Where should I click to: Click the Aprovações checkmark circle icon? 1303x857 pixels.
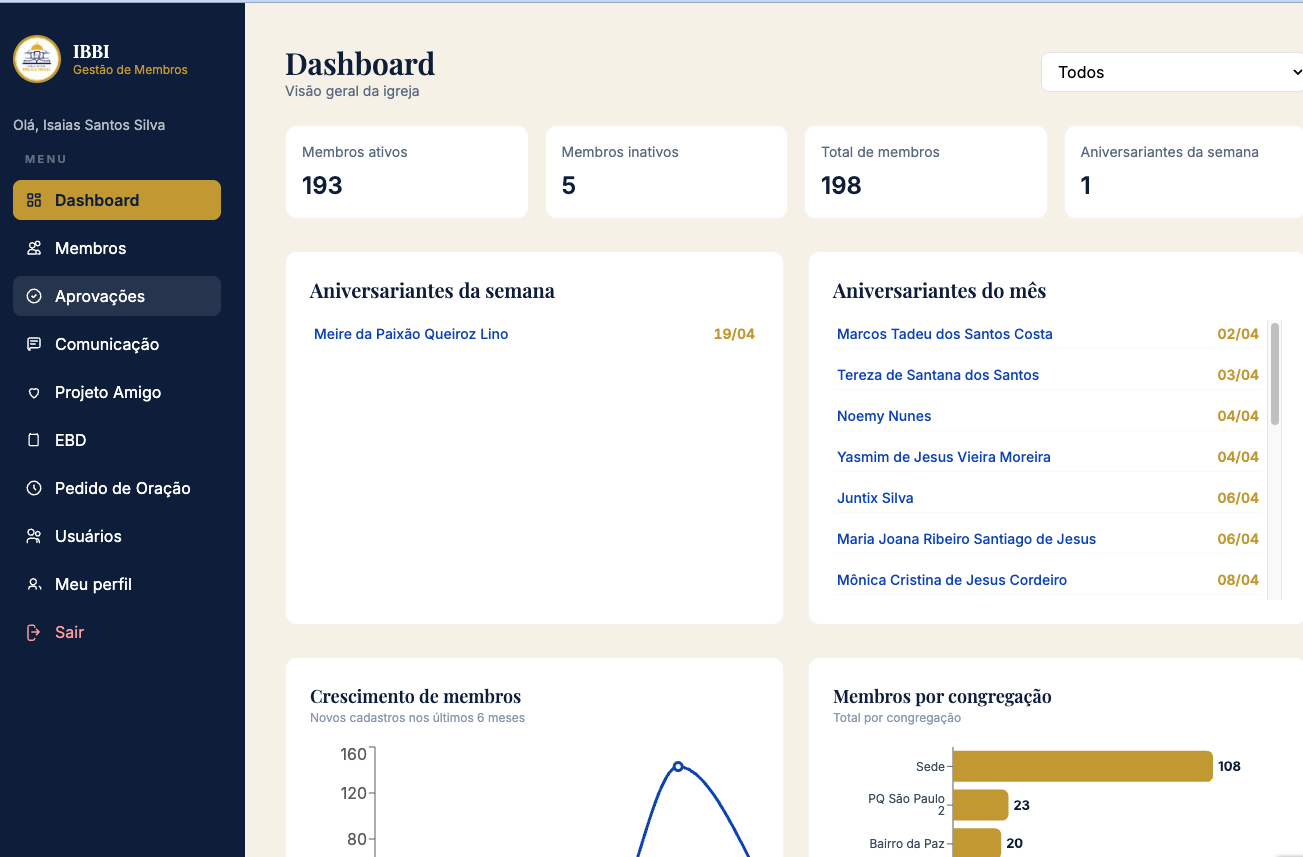coord(34,296)
